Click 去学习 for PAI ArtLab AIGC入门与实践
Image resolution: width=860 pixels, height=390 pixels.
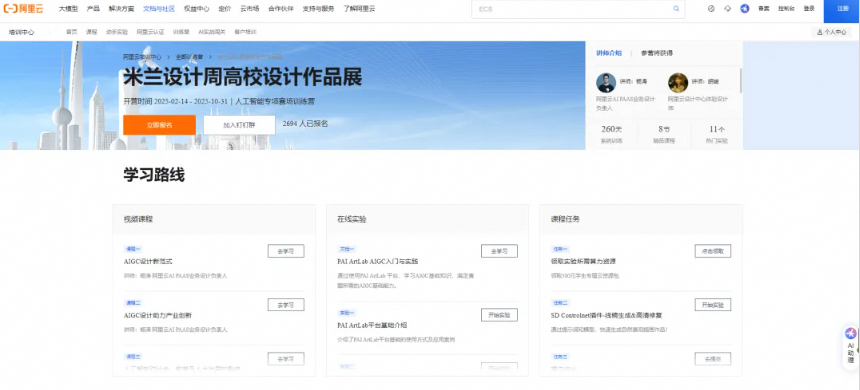(x=499, y=251)
